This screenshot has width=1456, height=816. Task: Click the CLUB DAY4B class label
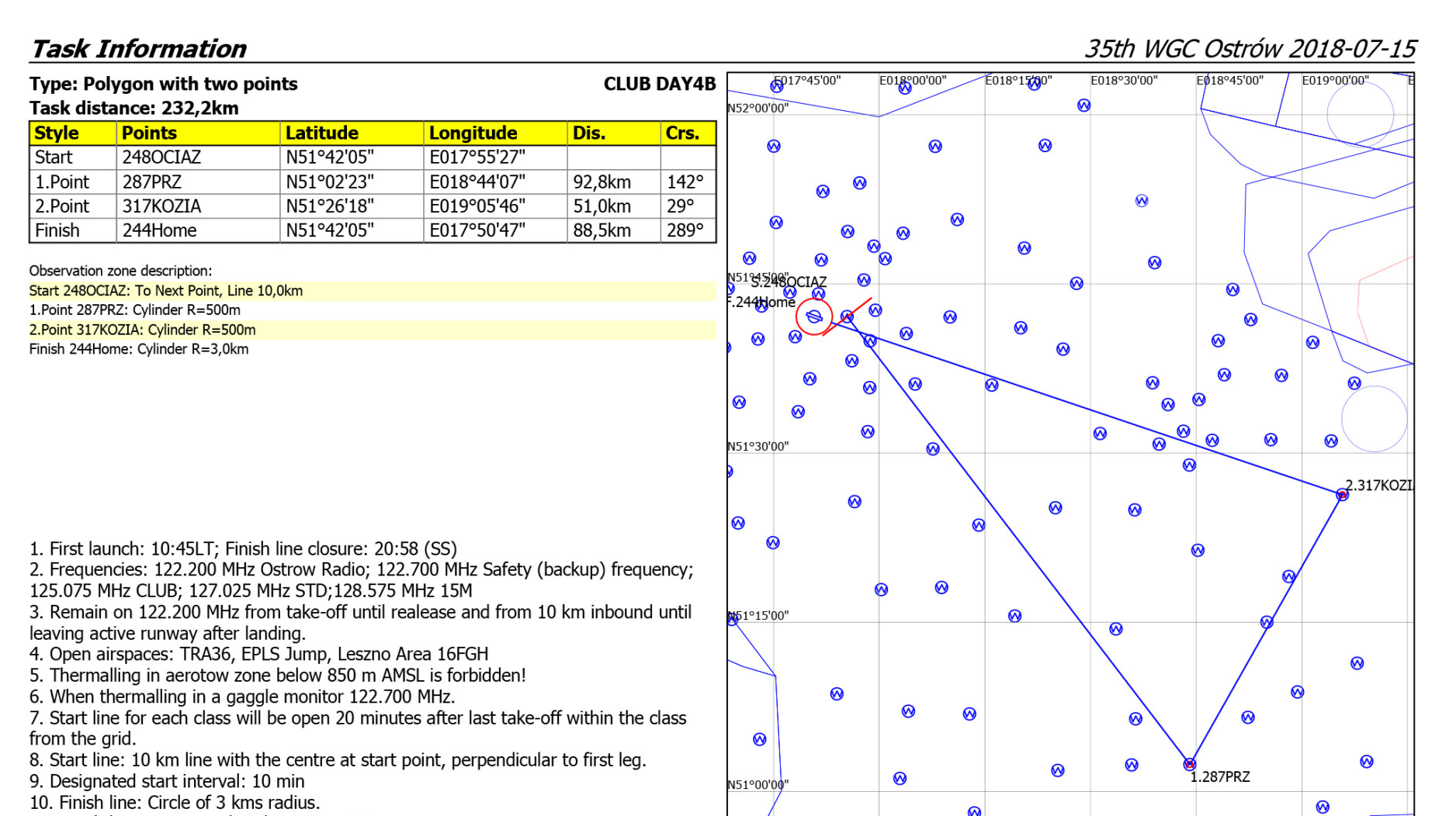pyautogui.click(x=659, y=84)
